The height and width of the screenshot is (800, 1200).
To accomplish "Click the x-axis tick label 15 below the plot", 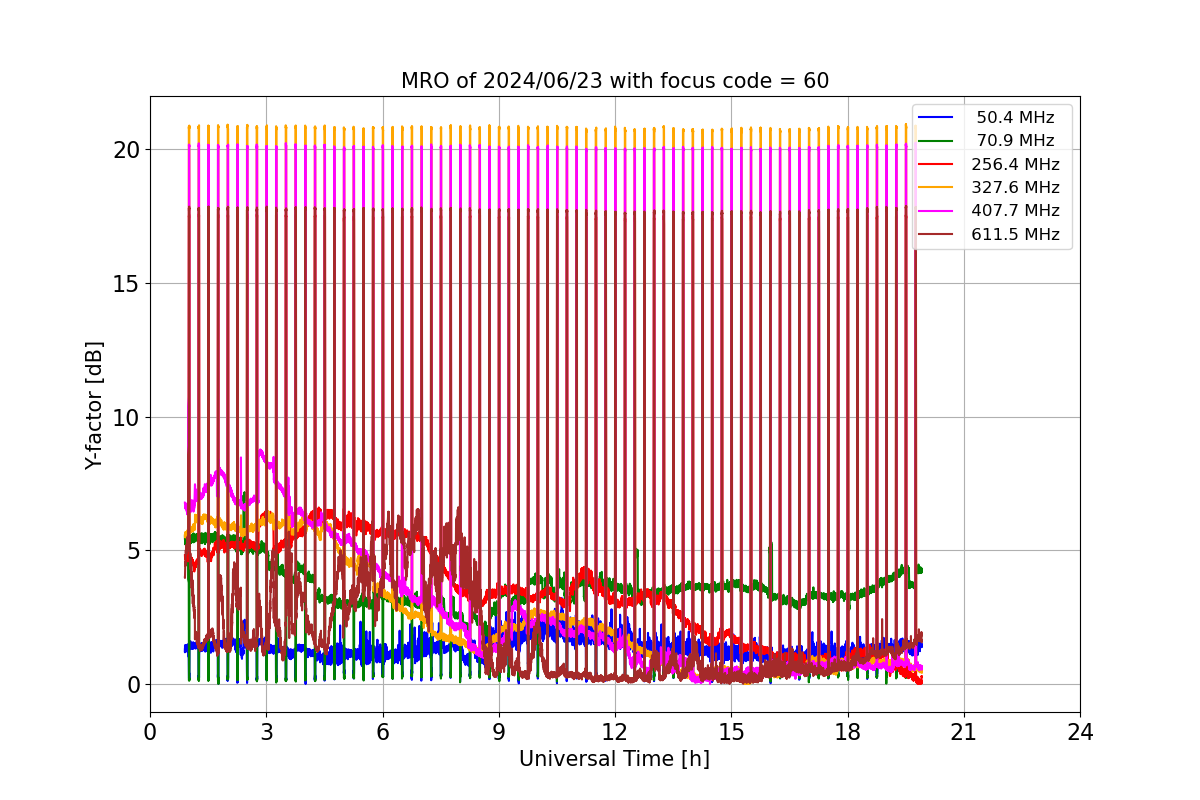I will pyautogui.click(x=731, y=731).
